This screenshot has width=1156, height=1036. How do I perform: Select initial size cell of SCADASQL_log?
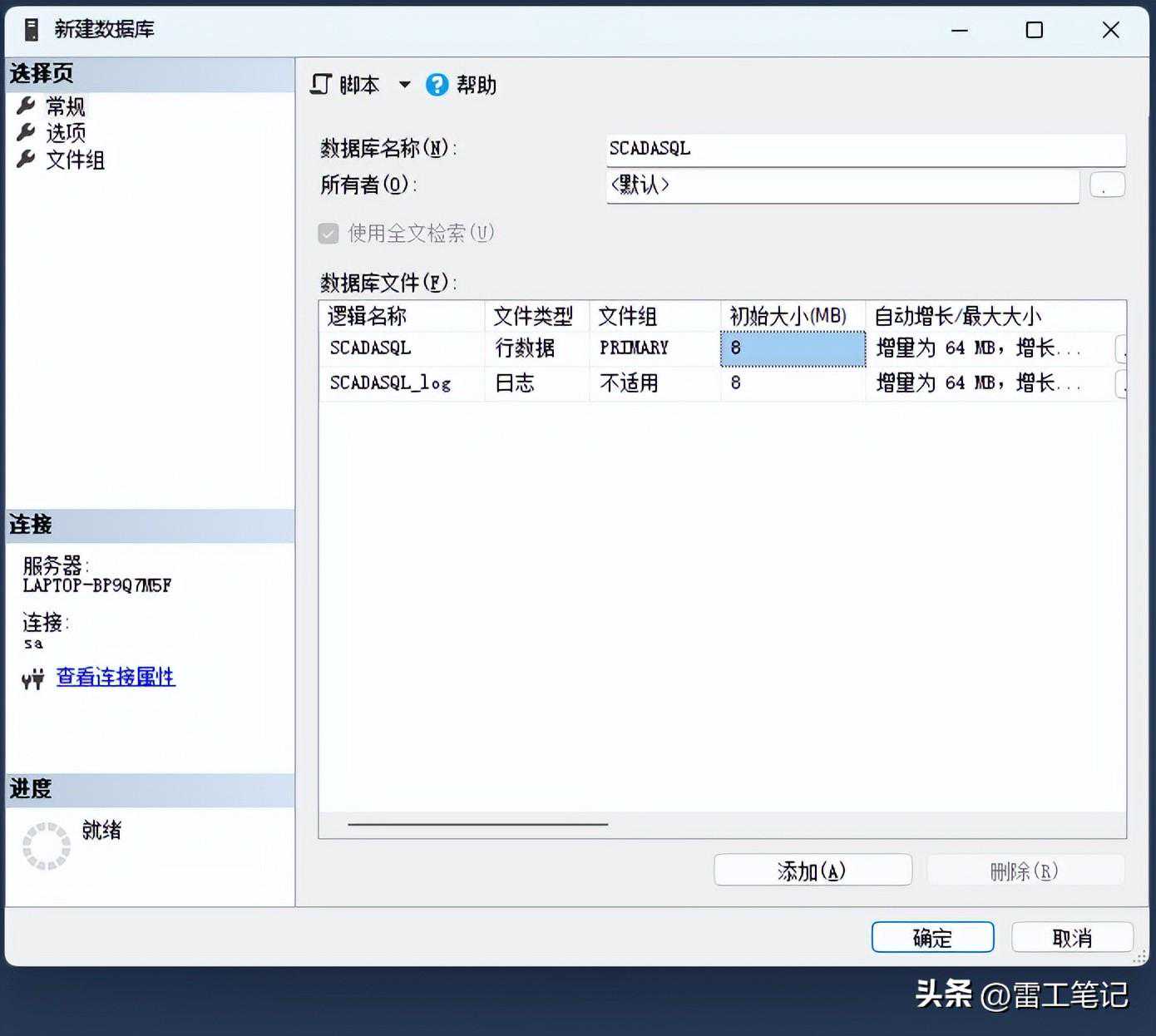792,383
